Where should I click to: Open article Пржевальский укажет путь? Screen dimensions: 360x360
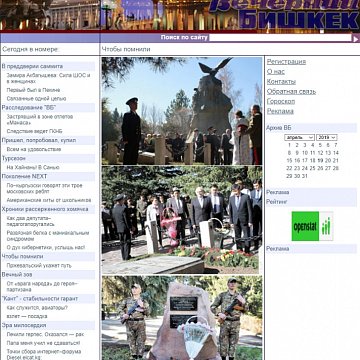[x=39, y=266]
